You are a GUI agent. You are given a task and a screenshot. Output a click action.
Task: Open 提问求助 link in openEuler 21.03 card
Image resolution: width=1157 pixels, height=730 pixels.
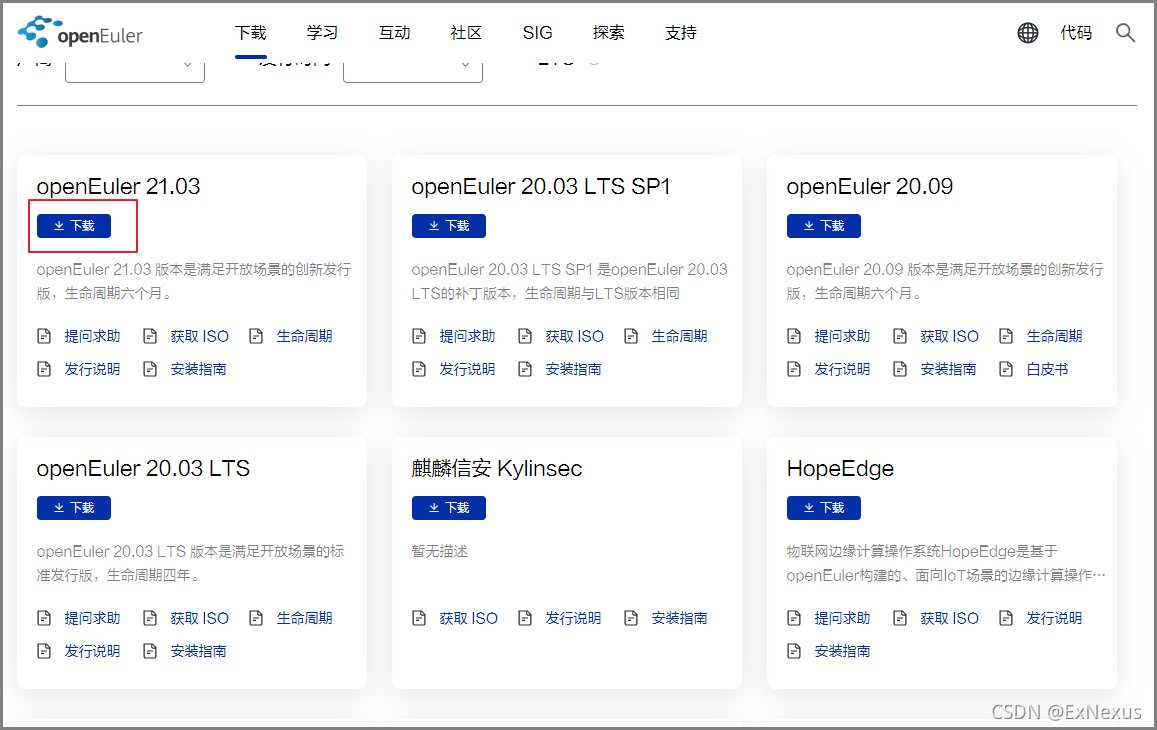(x=92, y=337)
